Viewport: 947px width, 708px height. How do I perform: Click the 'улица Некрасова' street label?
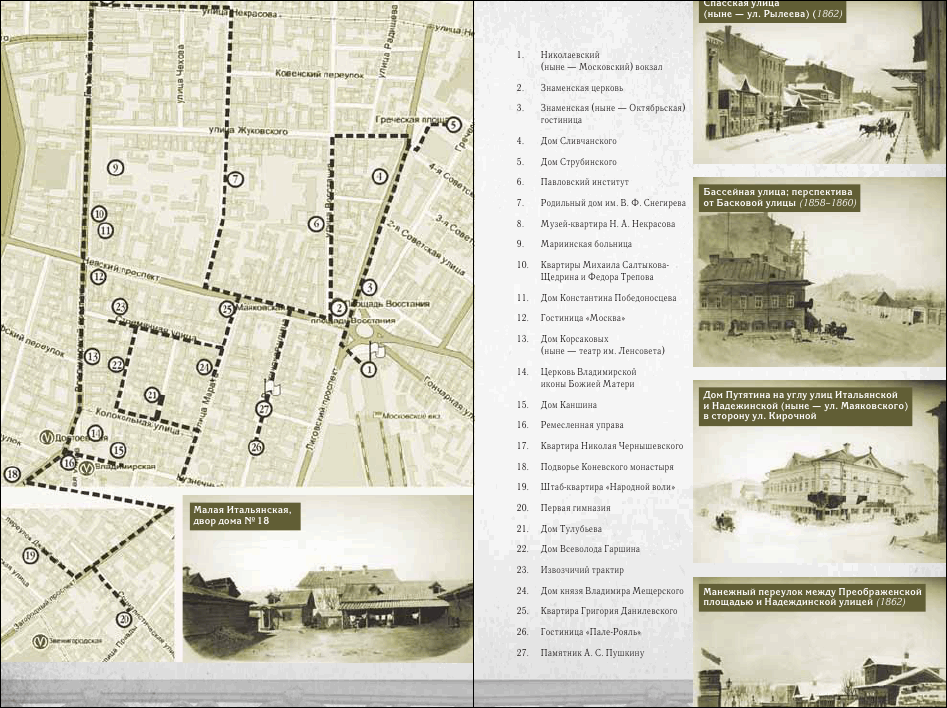(240, 13)
